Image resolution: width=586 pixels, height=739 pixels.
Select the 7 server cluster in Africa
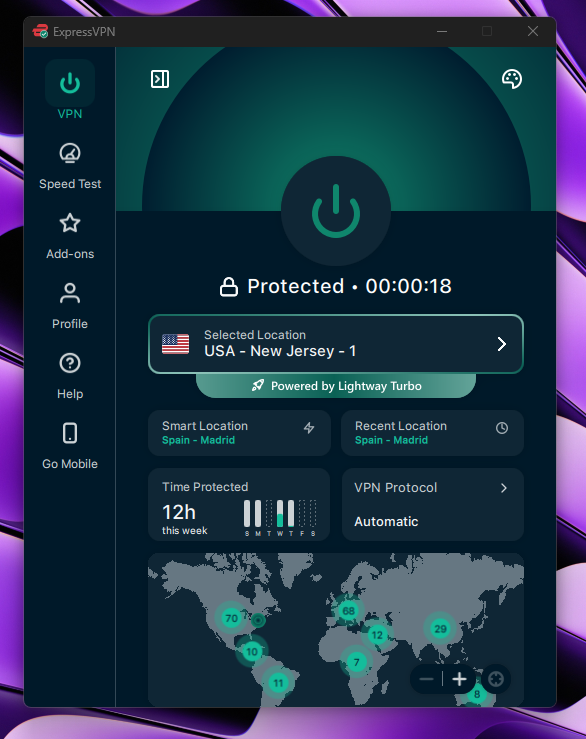[356, 662]
